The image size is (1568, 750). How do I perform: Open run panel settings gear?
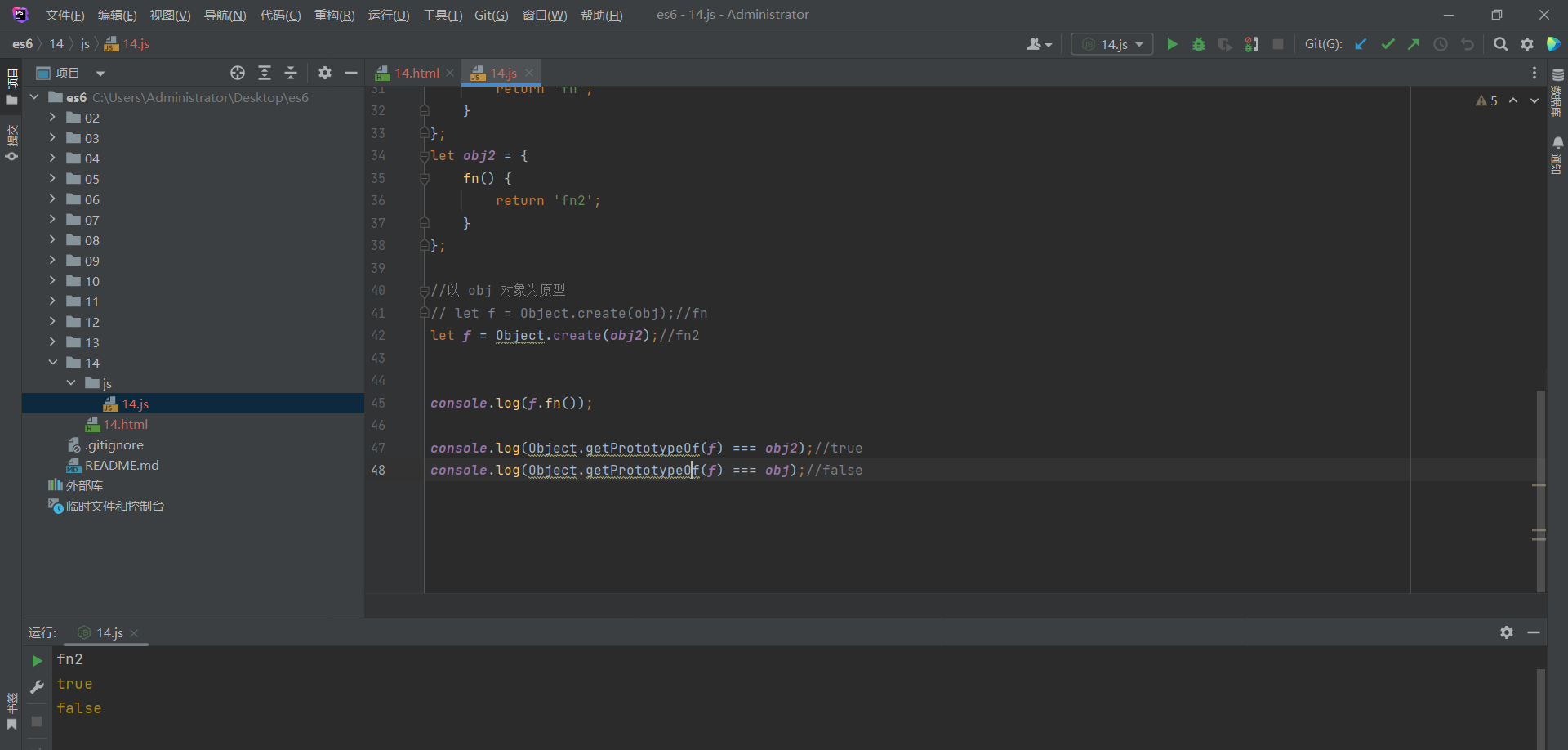(x=1507, y=632)
